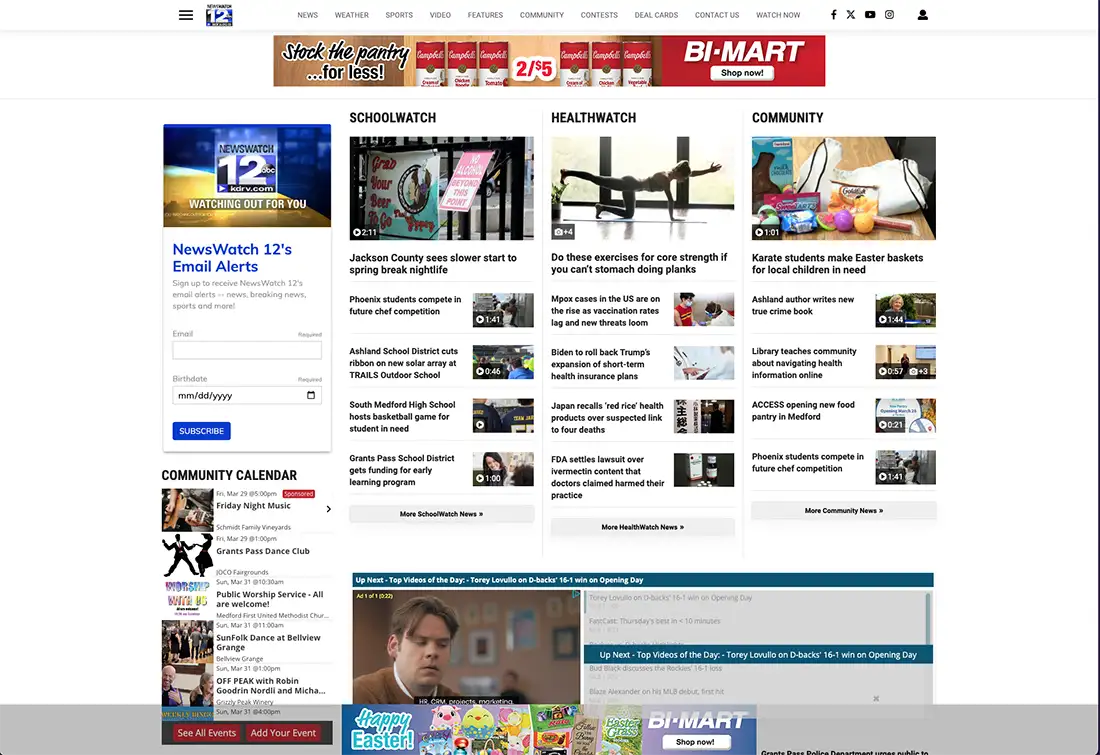Open the Facebook icon link

[x=833, y=15]
